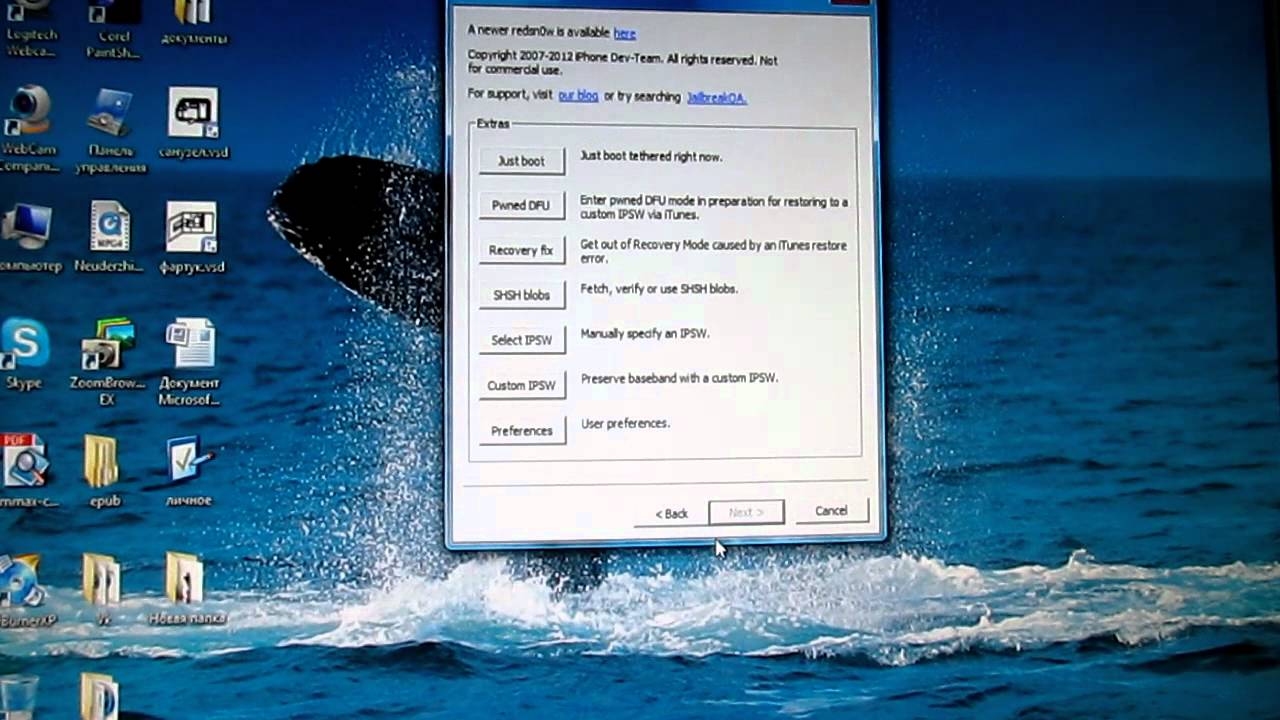Open the BurnerXP desktop icon
Screen dimensions: 1280x720
[26, 590]
